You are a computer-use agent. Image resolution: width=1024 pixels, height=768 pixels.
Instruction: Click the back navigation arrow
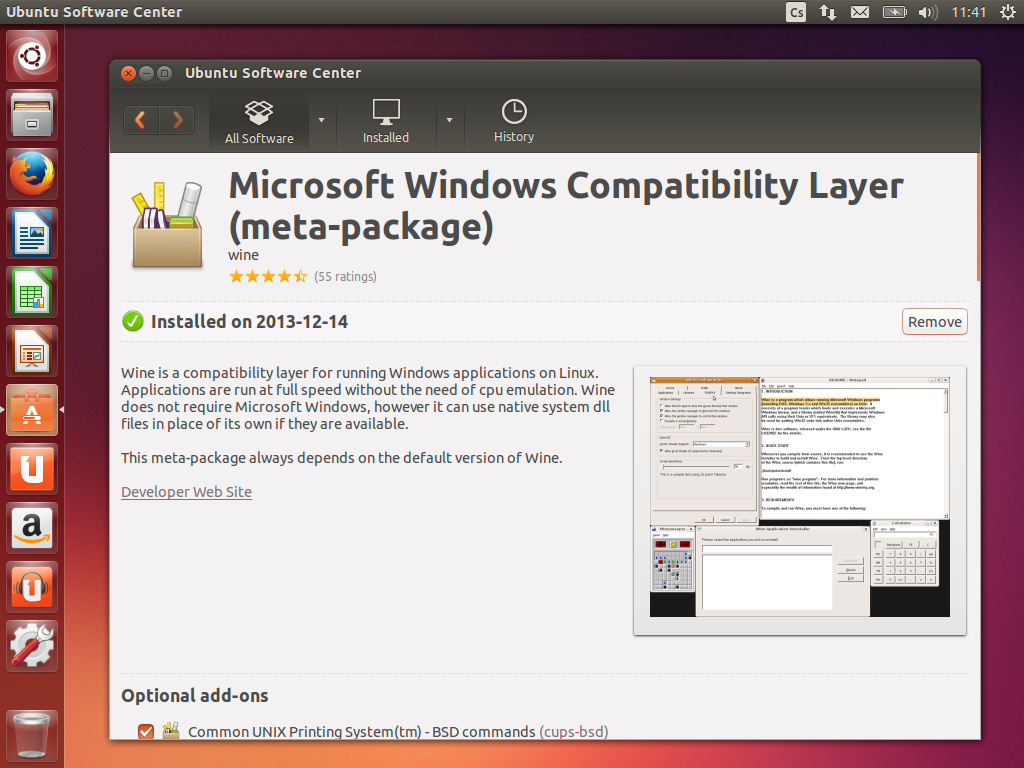(141, 120)
